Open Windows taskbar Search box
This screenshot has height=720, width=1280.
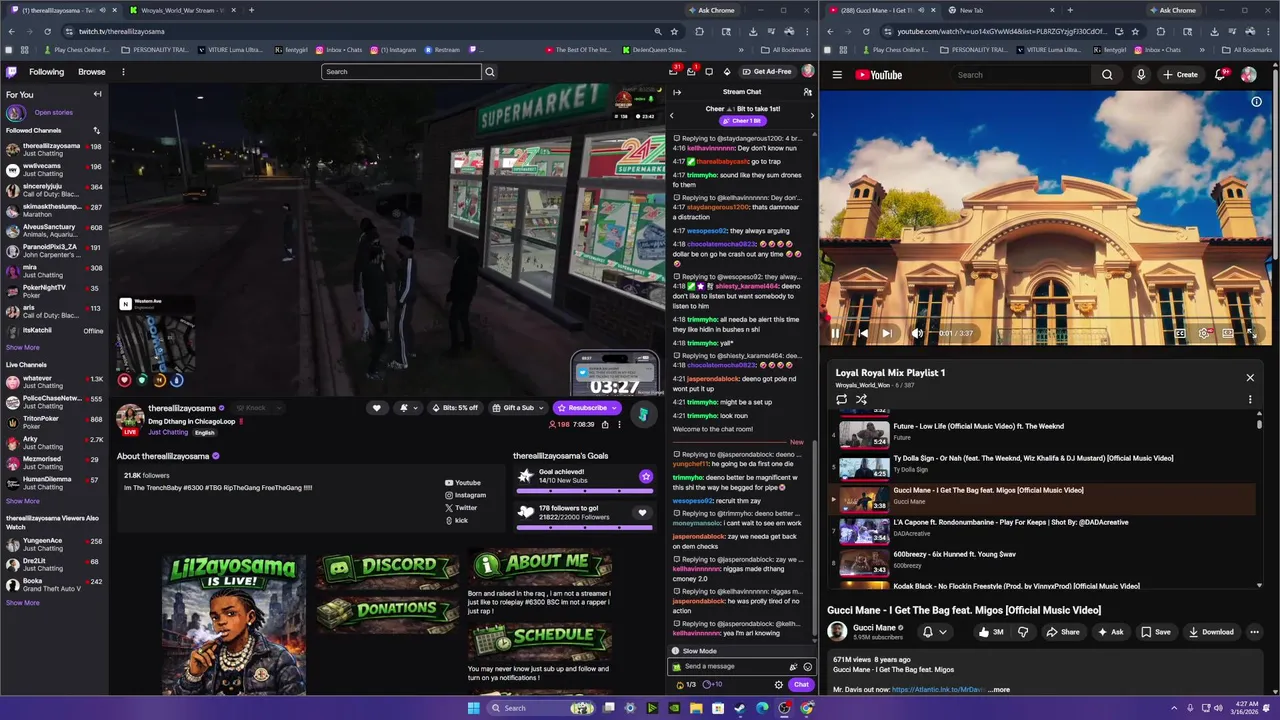pos(539,708)
